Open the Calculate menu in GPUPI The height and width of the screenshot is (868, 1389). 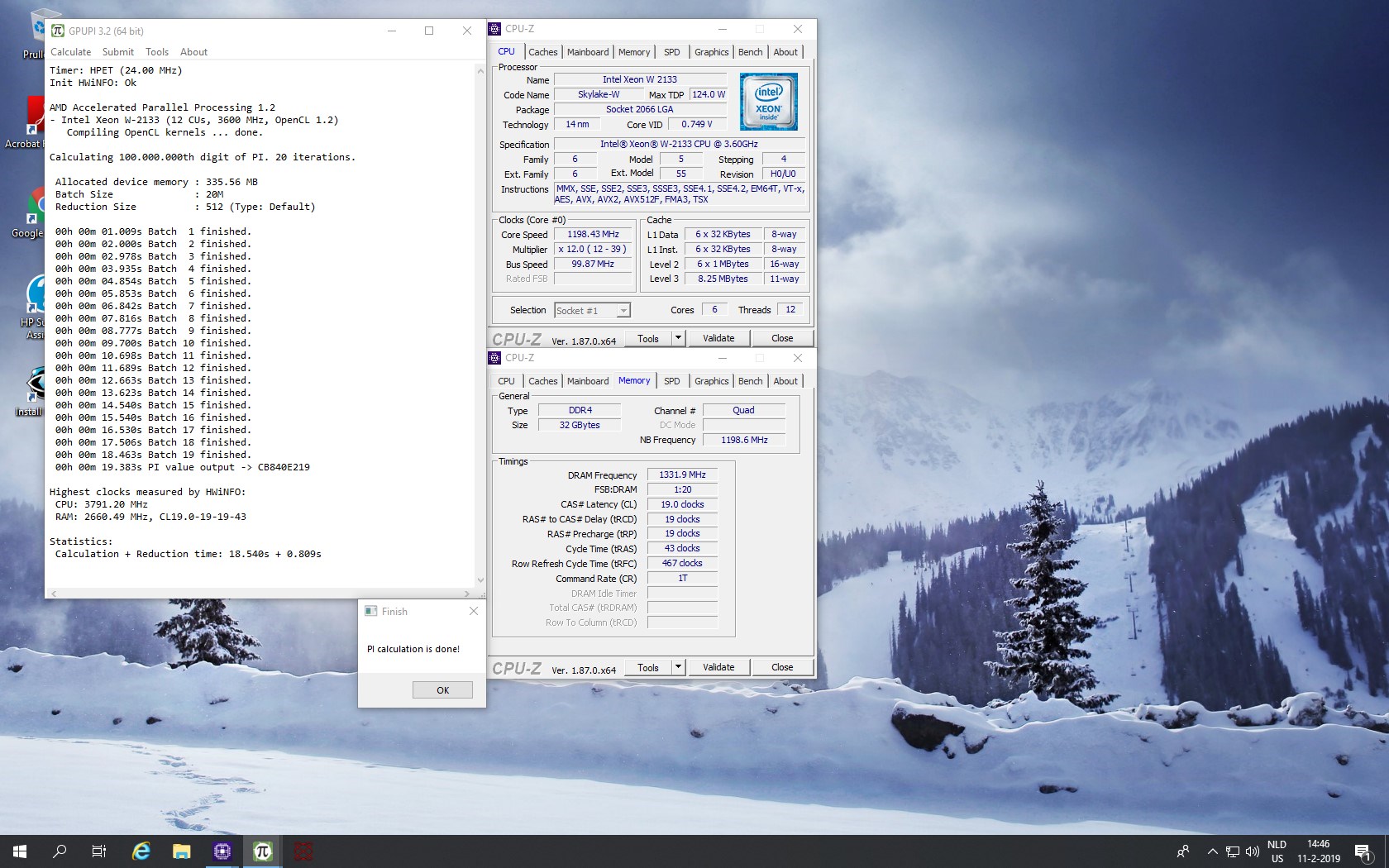(x=71, y=52)
